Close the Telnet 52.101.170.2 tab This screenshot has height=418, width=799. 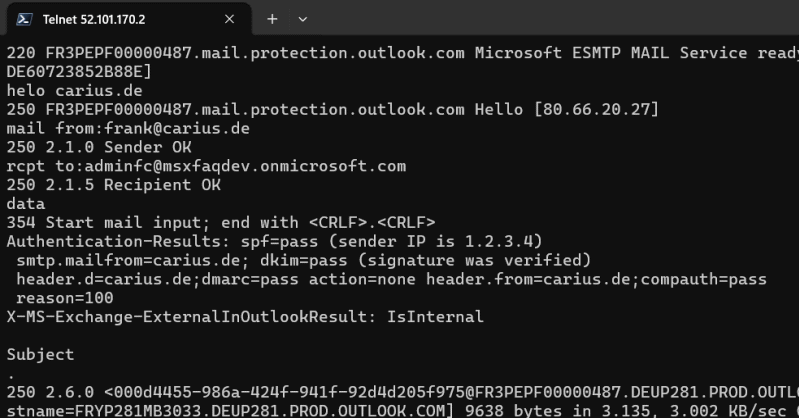coord(230,19)
